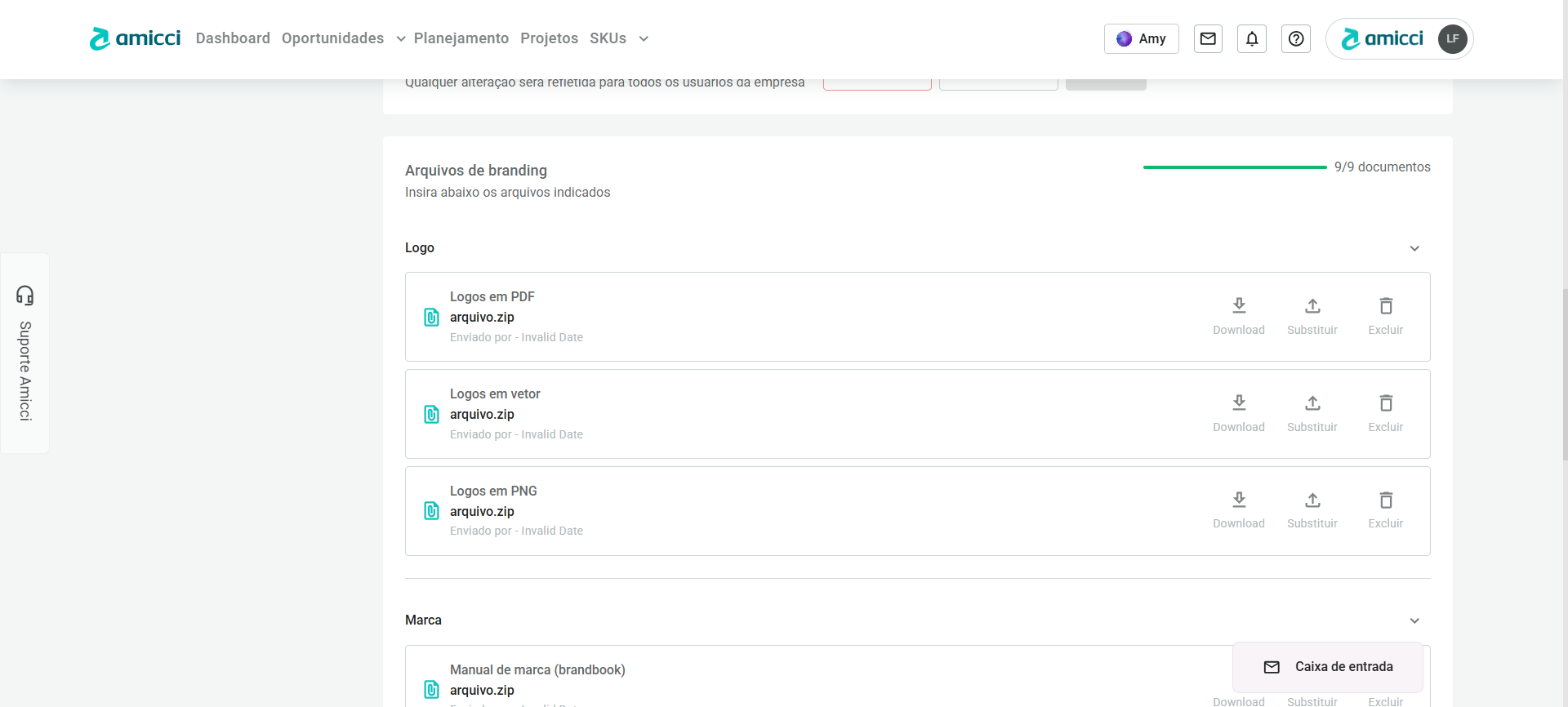Go to the Dashboard page
The image size is (1568, 707).
pos(233,38)
